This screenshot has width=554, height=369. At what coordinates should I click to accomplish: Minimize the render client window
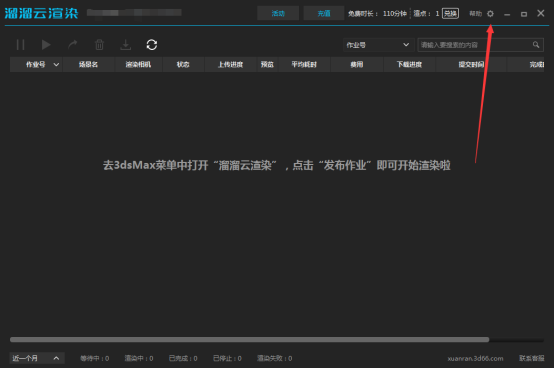(507, 14)
